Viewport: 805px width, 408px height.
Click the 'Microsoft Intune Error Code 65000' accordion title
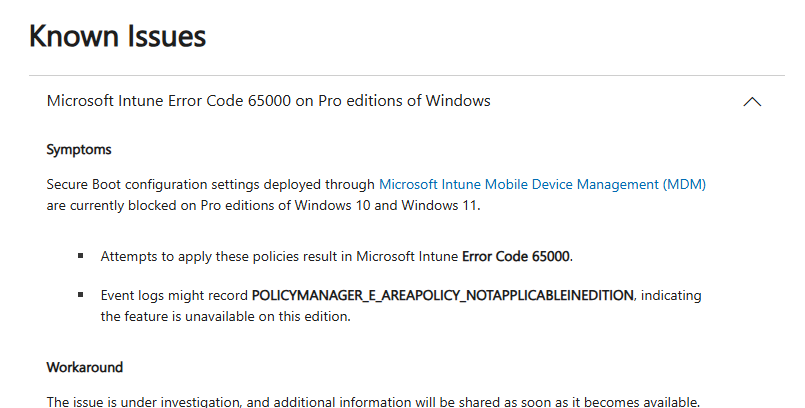pos(268,101)
